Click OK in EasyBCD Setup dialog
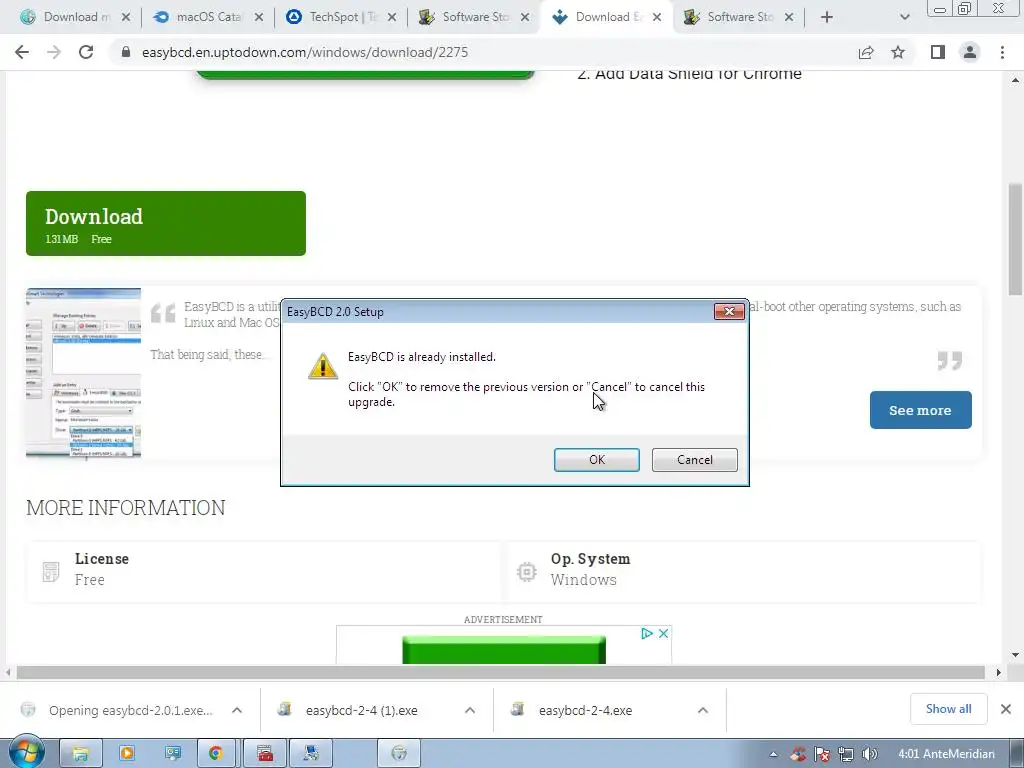The width and height of the screenshot is (1024, 768). tap(596, 460)
